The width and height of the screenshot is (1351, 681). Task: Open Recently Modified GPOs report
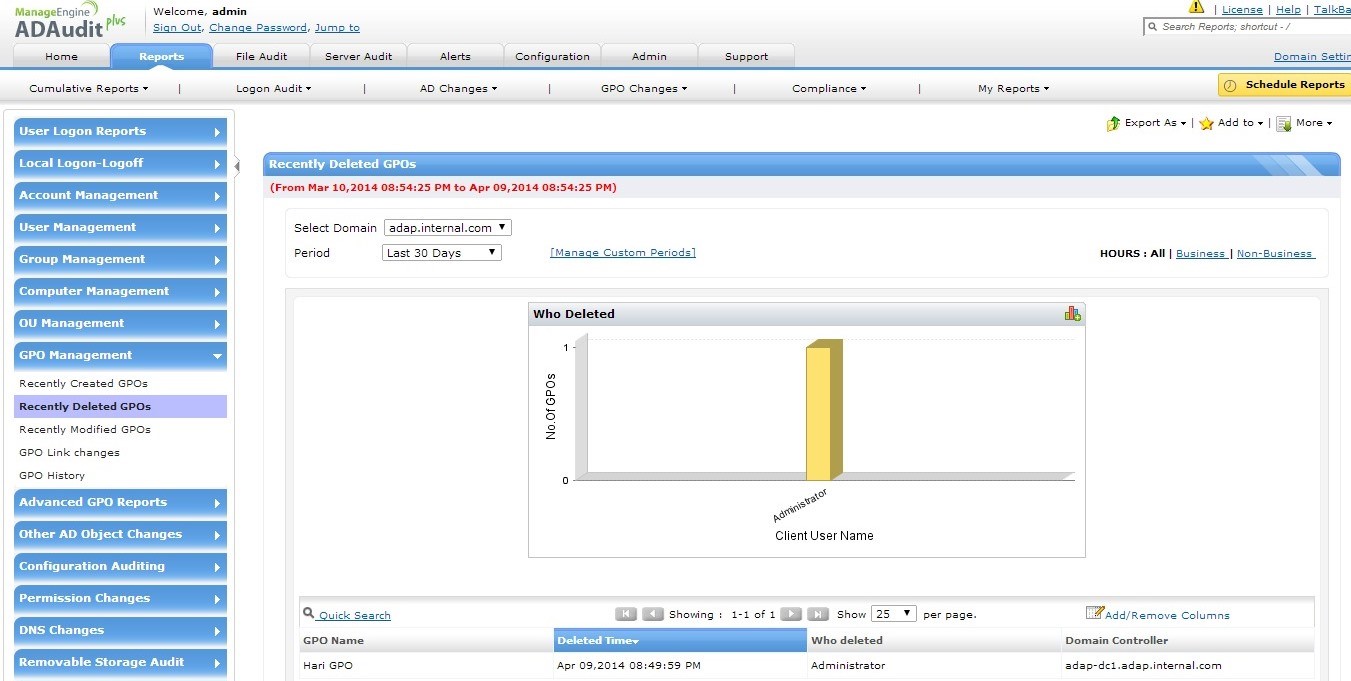85,430
